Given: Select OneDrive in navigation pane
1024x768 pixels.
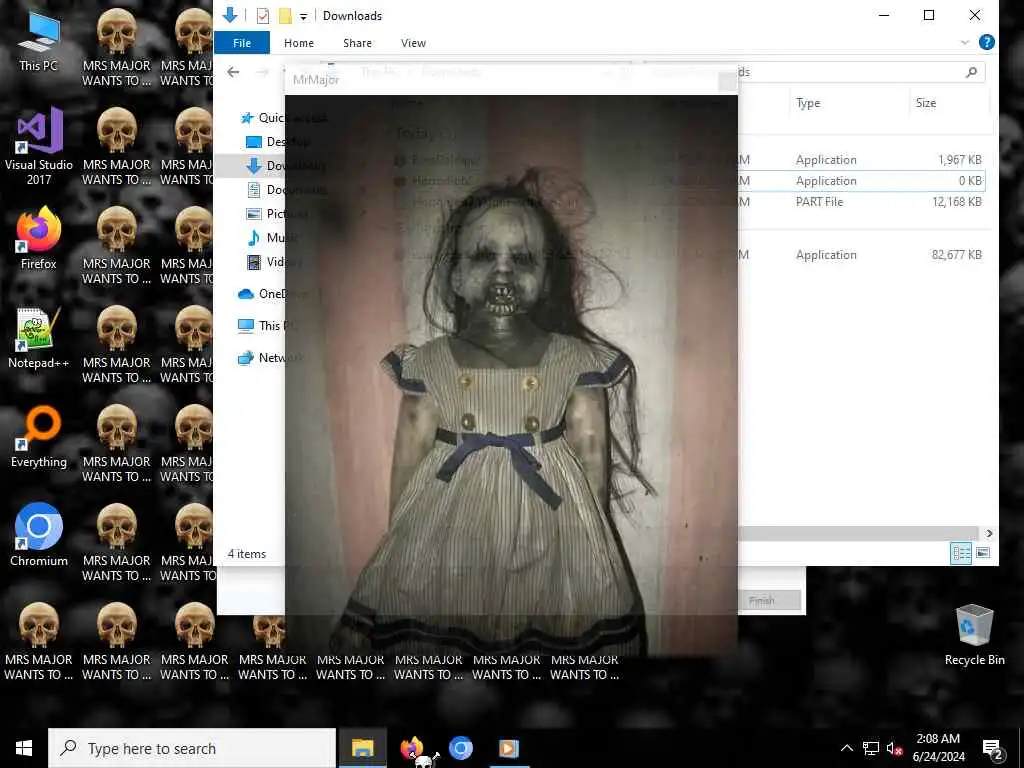Looking at the screenshot, I should pos(272,294).
